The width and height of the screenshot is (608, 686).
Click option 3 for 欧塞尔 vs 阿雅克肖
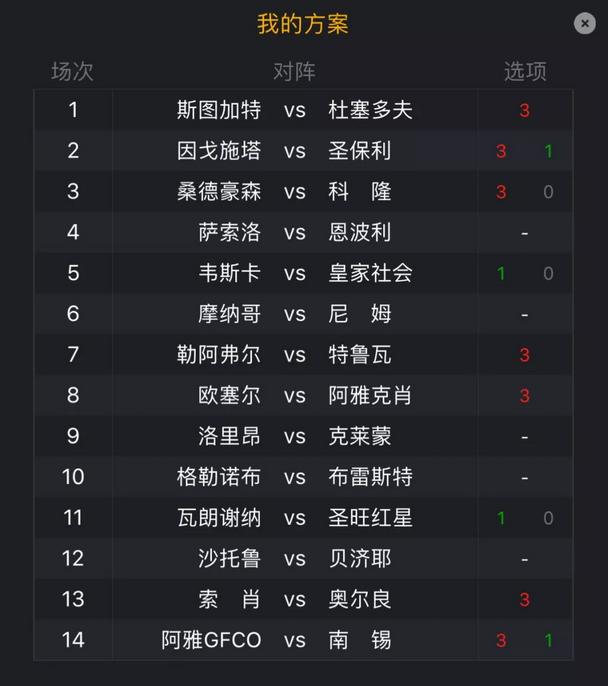coord(524,396)
